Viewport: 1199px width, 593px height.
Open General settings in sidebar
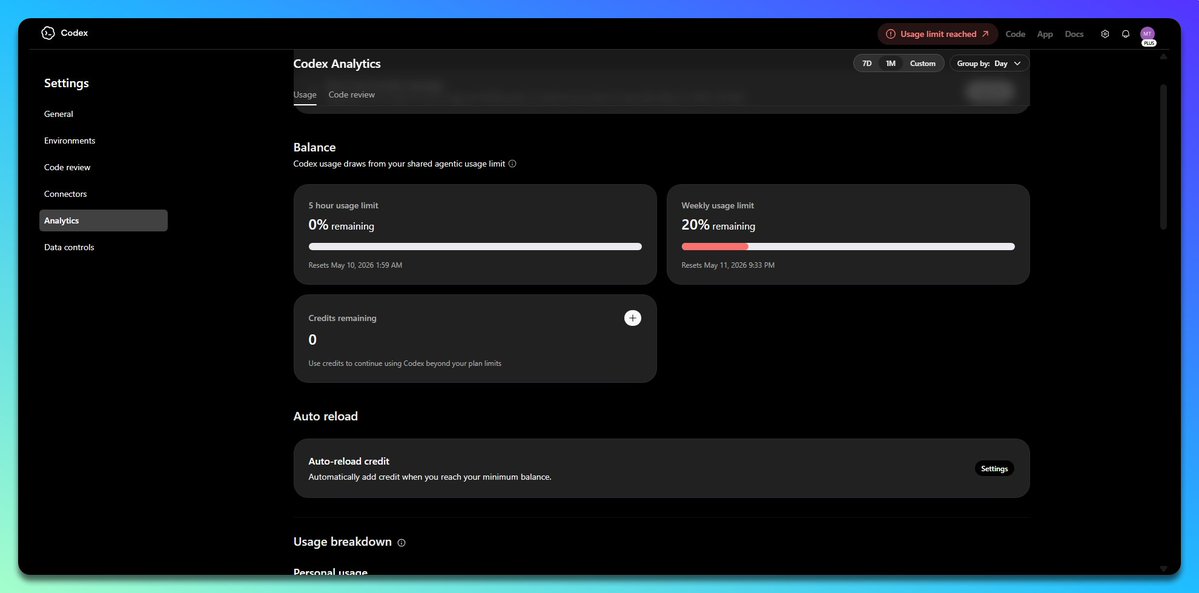103,114
